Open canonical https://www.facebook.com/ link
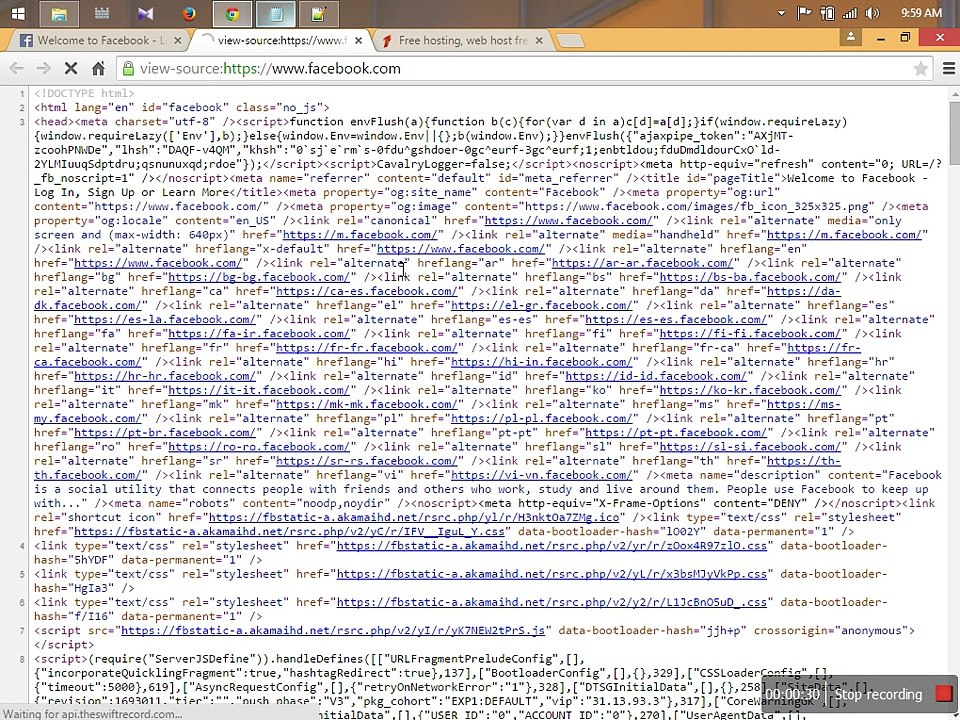 (568, 220)
